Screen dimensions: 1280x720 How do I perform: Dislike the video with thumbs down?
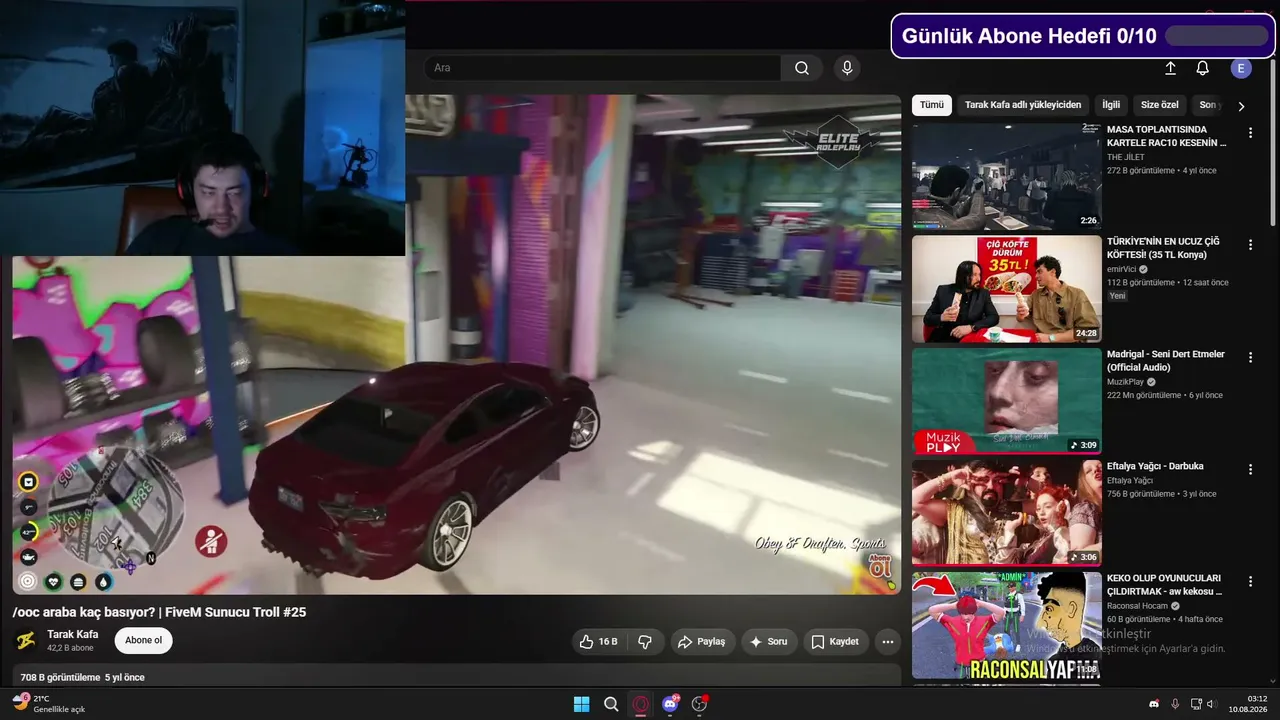pos(646,642)
